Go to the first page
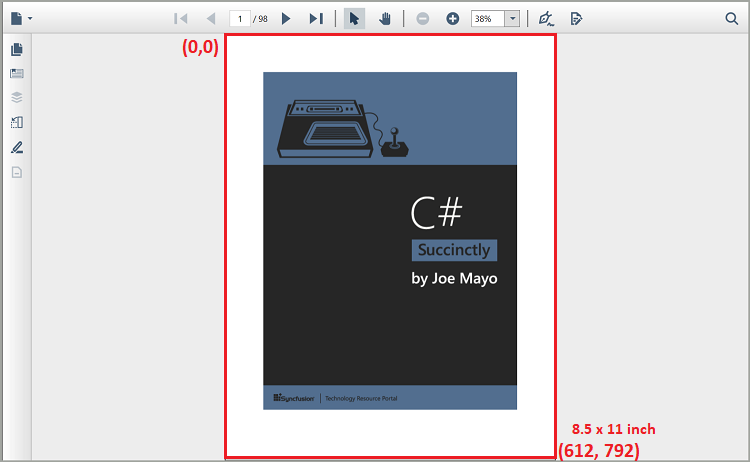The width and height of the screenshot is (750, 462). click(180, 18)
